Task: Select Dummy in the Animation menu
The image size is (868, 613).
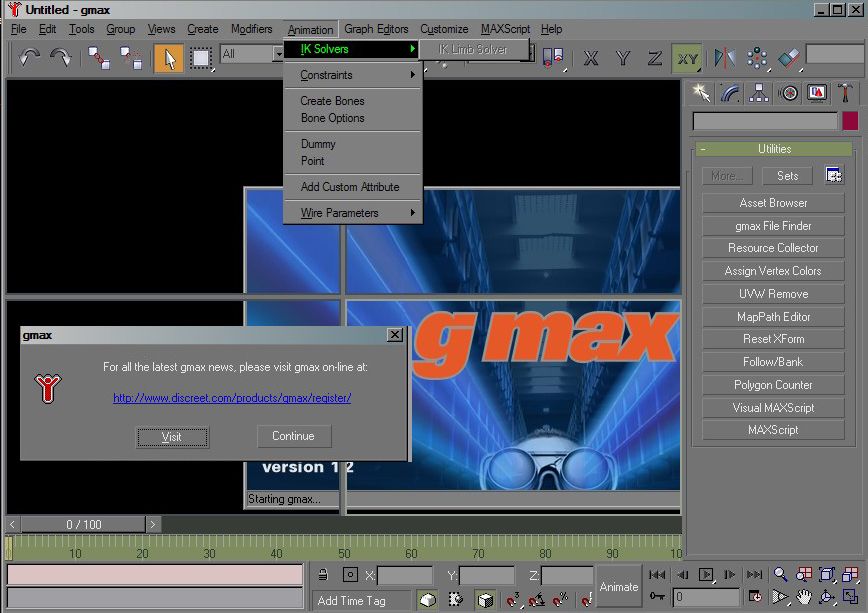Action: click(x=353, y=144)
